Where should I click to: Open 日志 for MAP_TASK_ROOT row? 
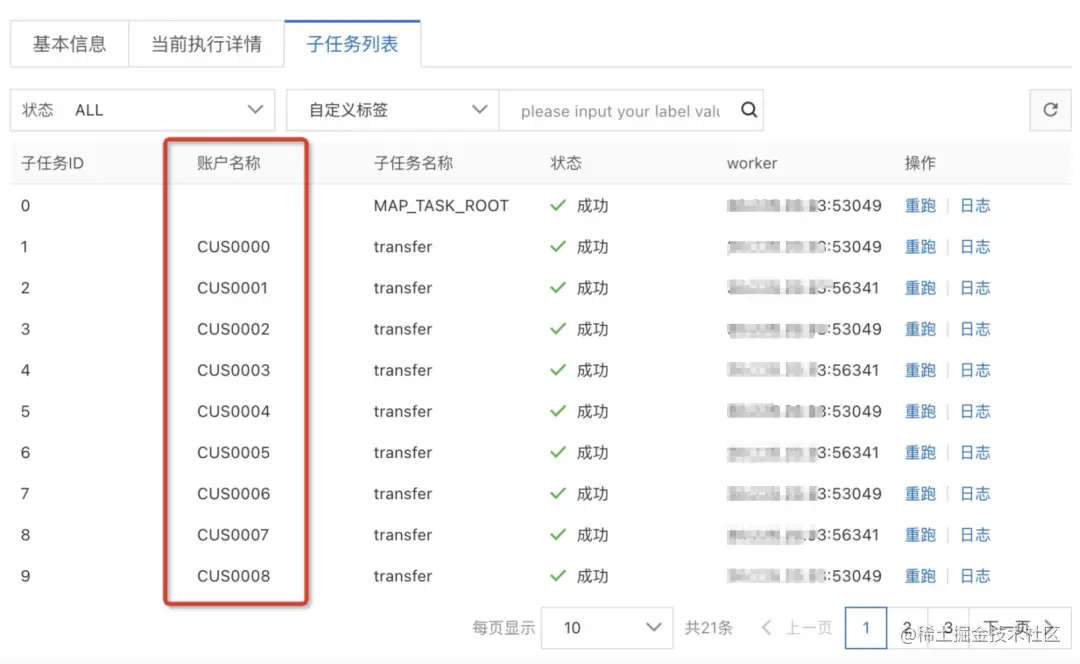975,205
